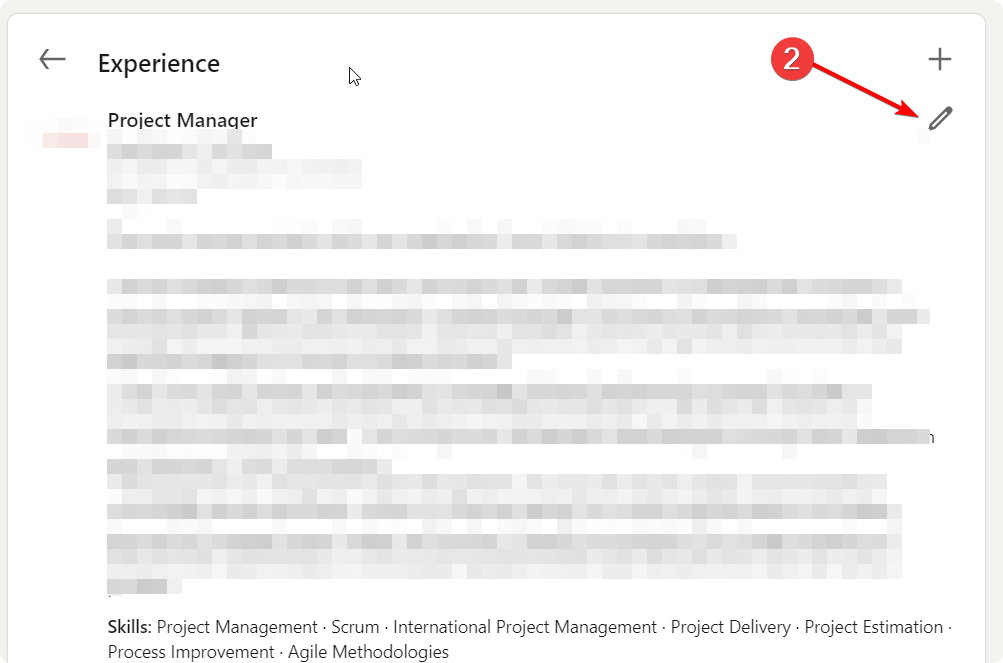Open the Process Improvement skill

click(190, 652)
